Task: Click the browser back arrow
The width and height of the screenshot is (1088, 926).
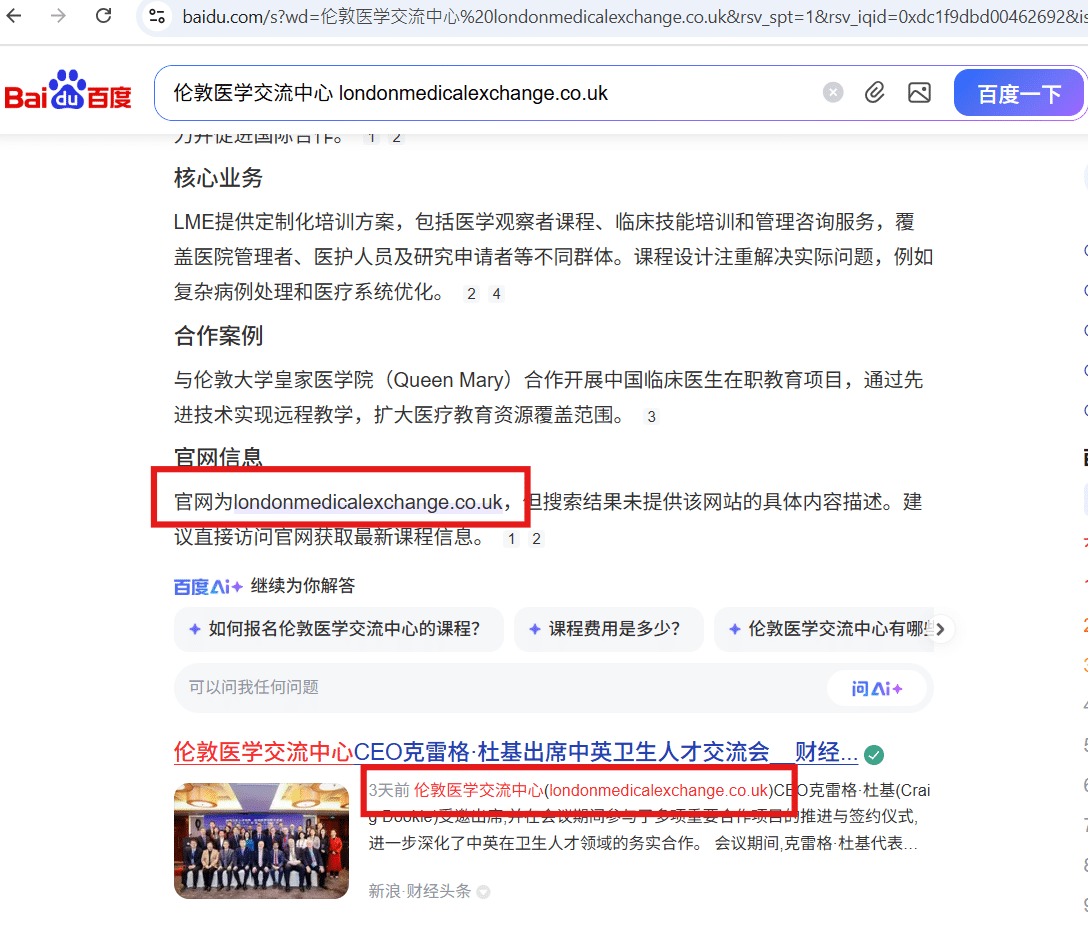Action: pyautogui.click(x=15, y=15)
